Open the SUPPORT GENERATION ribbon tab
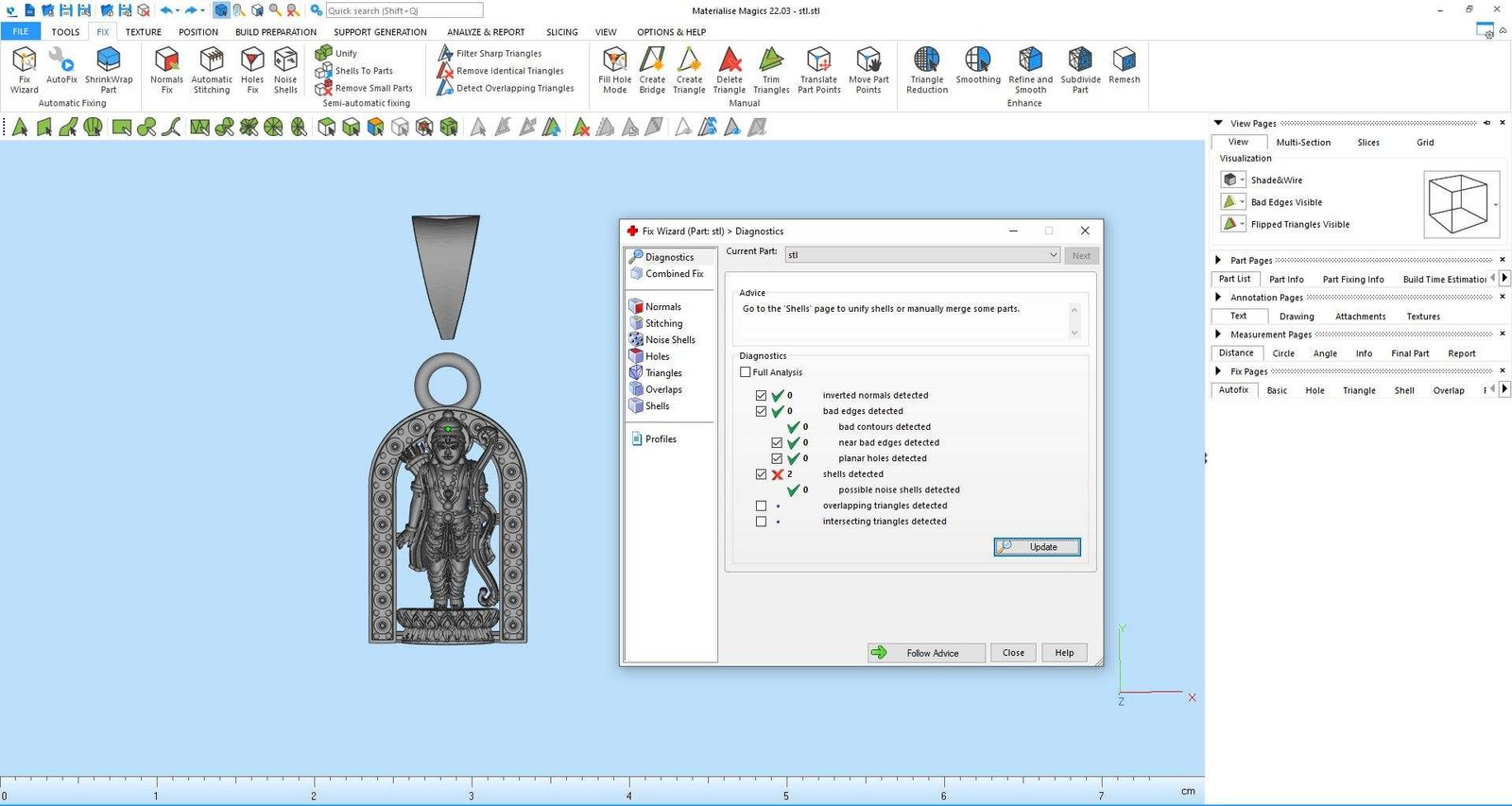The image size is (1512, 806). (380, 32)
